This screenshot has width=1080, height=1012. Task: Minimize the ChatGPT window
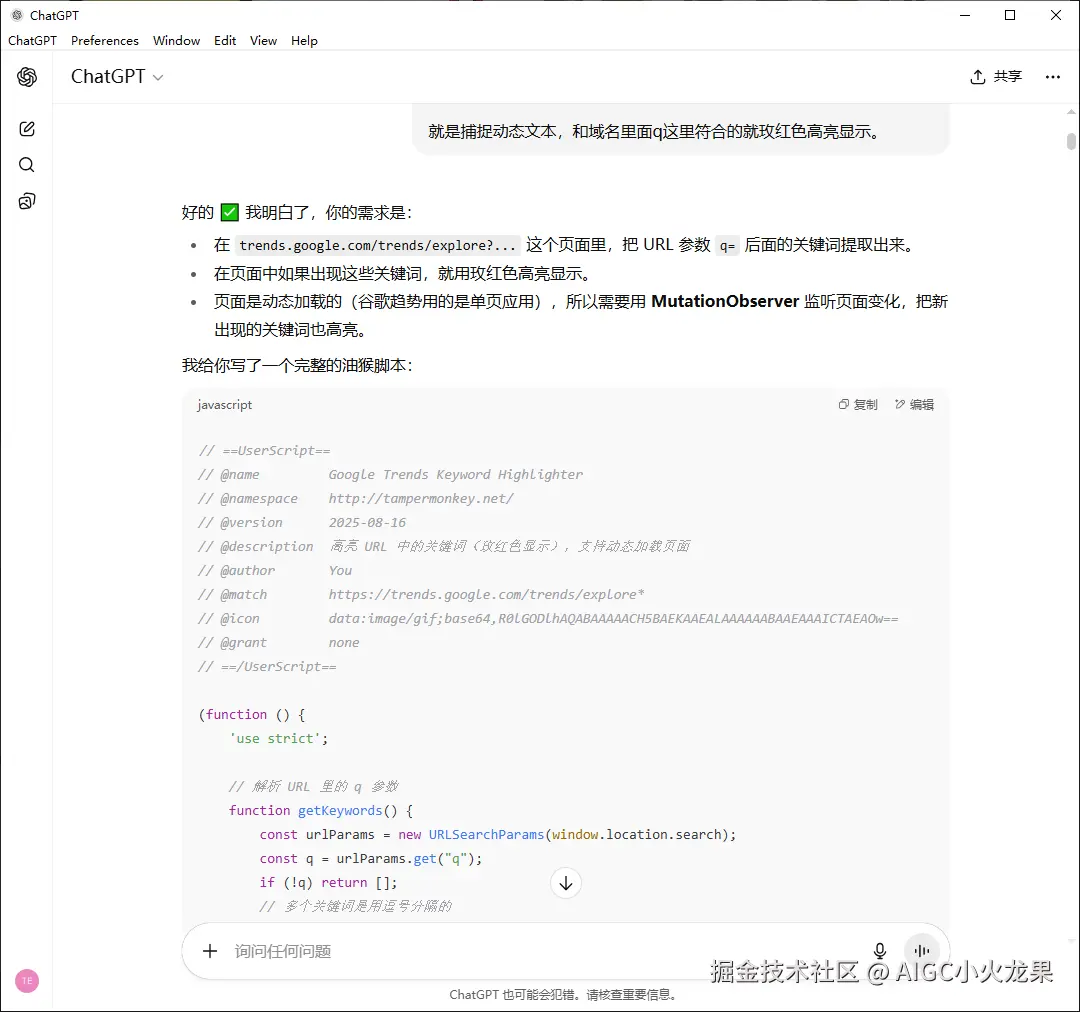[965, 15]
